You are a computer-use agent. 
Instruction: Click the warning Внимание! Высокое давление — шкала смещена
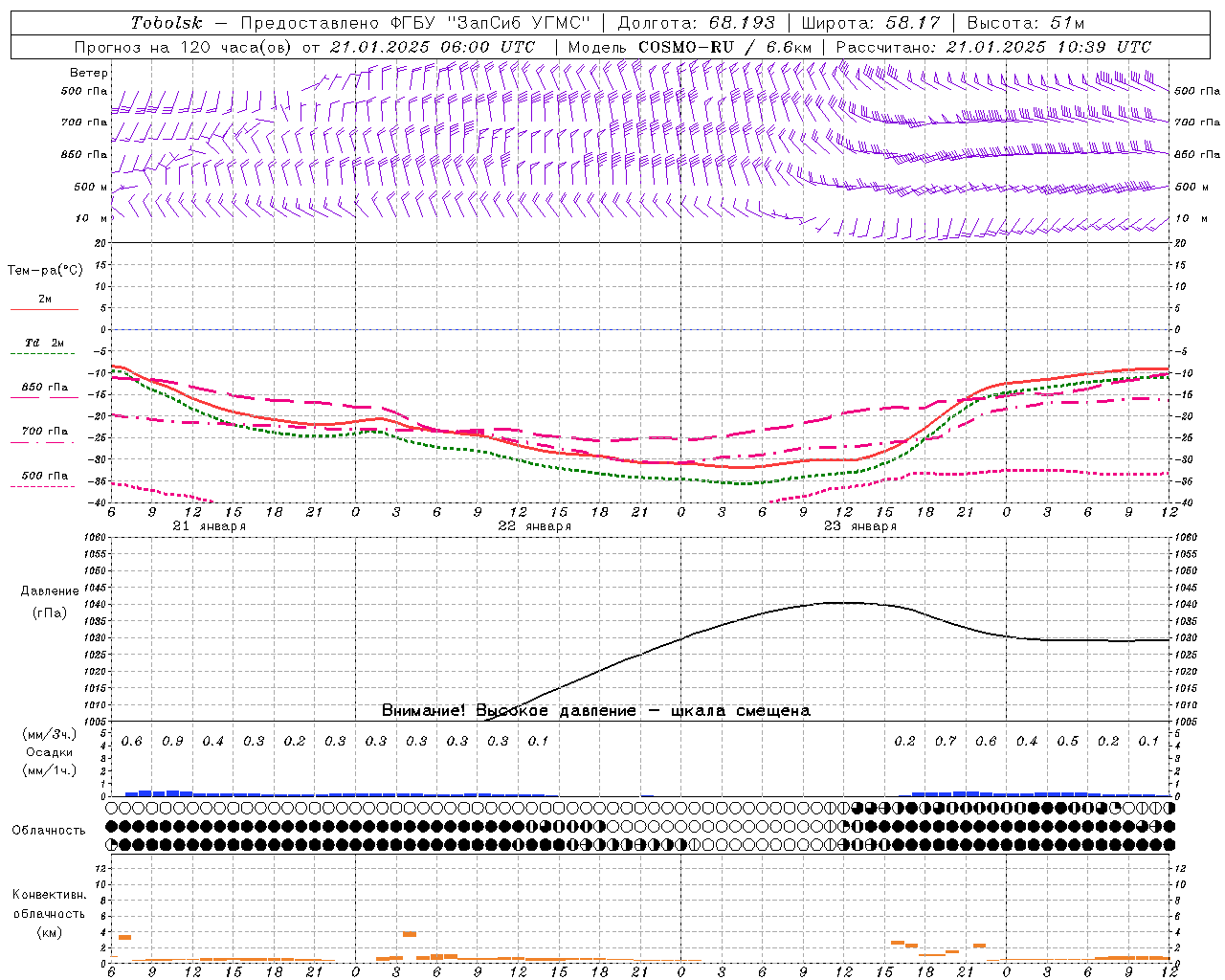[x=595, y=711]
